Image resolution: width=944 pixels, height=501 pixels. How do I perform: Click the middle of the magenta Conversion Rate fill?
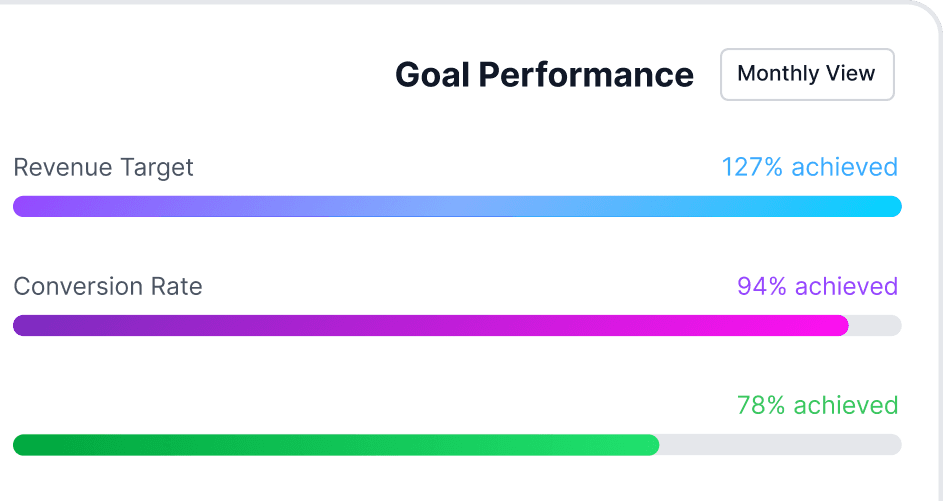(431, 326)
